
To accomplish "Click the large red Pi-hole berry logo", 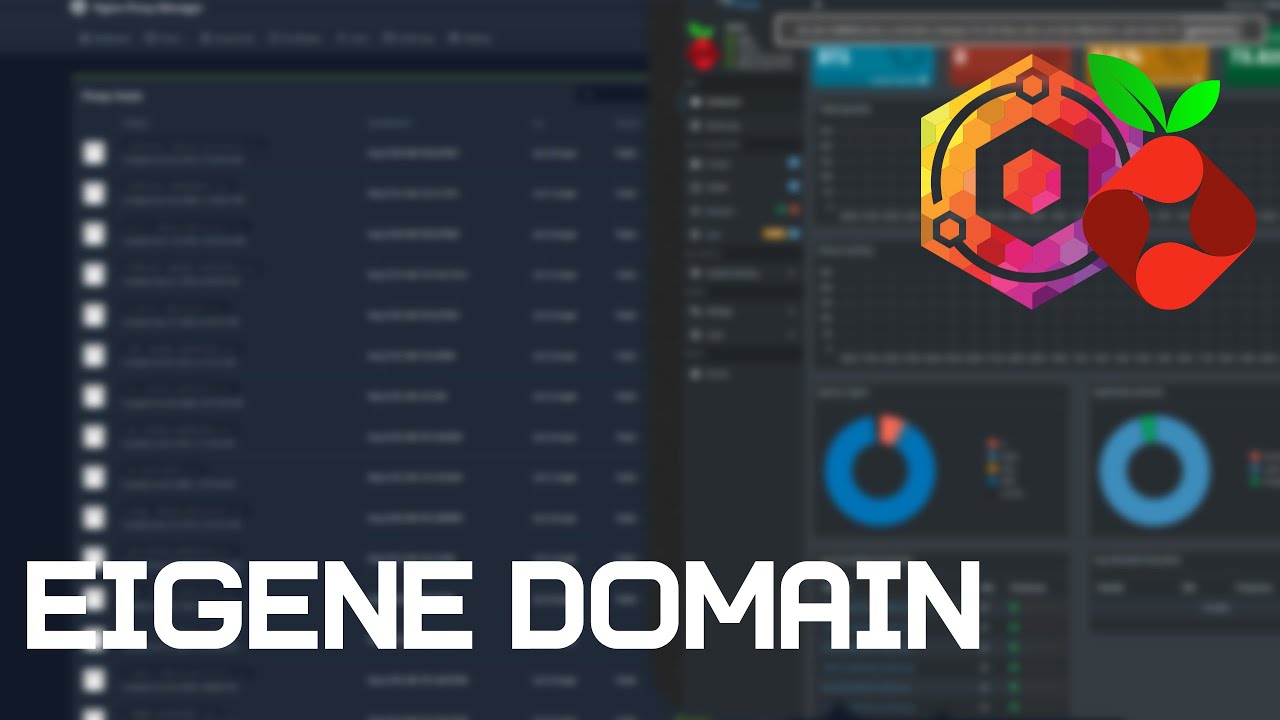I will tap(1168, 180).
